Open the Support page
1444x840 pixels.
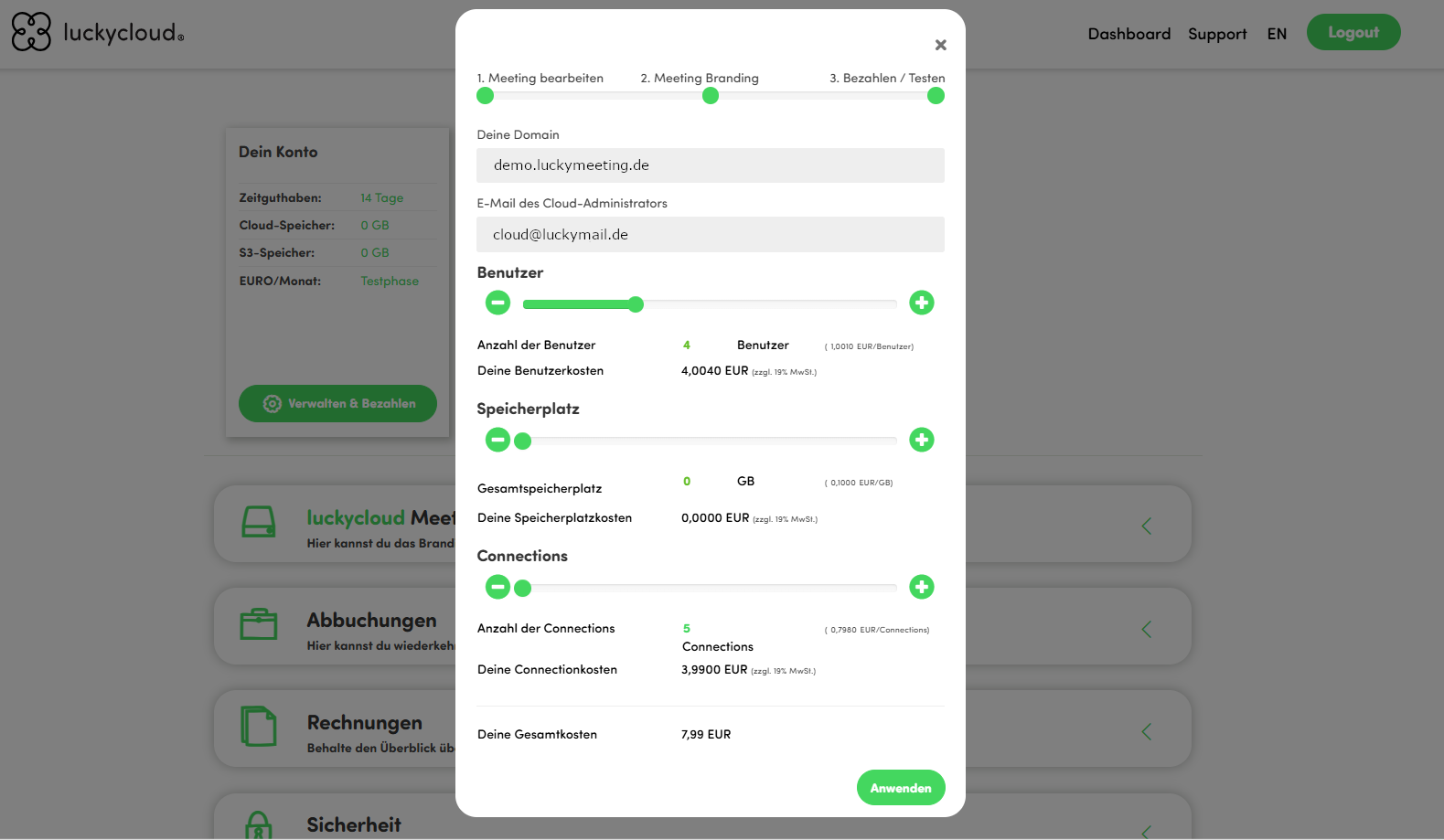pyautogui.click(x=1217, y=34)
